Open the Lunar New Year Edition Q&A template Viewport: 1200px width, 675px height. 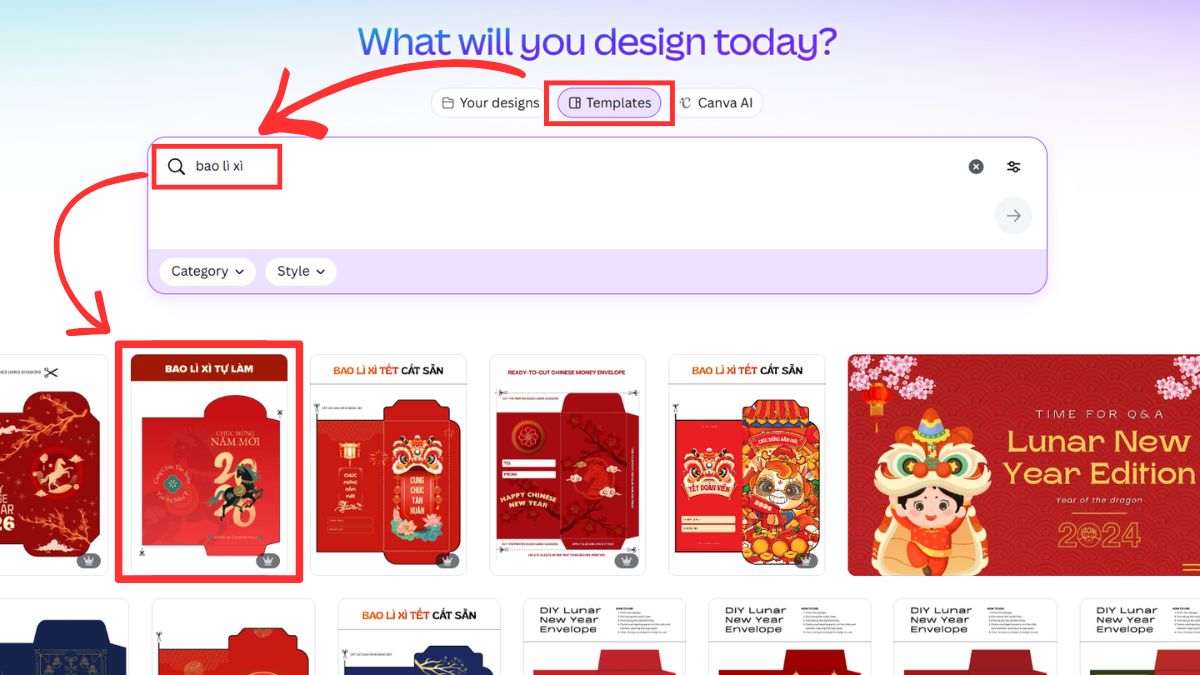1024,465
